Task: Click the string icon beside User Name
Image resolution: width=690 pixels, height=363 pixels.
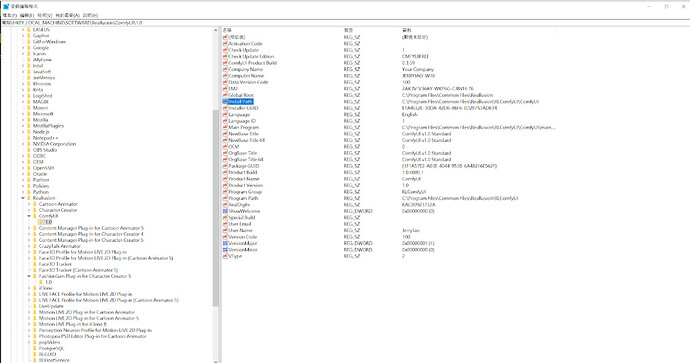Action: [x=225, y=231]
